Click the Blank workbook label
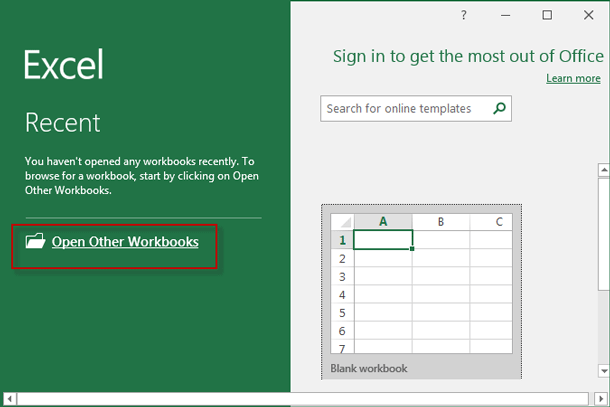 click(x=368, y=368)
